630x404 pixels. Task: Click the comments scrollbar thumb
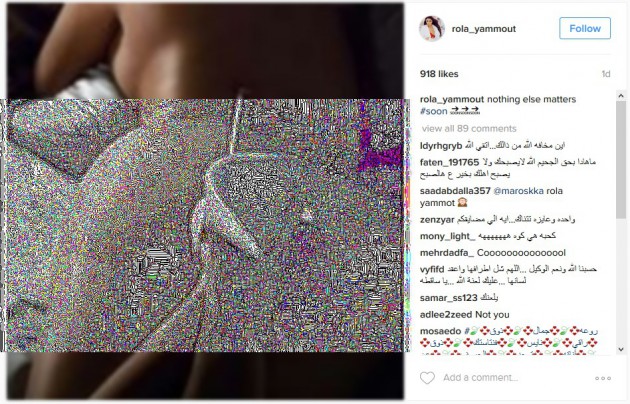click(x=621, y=159)
